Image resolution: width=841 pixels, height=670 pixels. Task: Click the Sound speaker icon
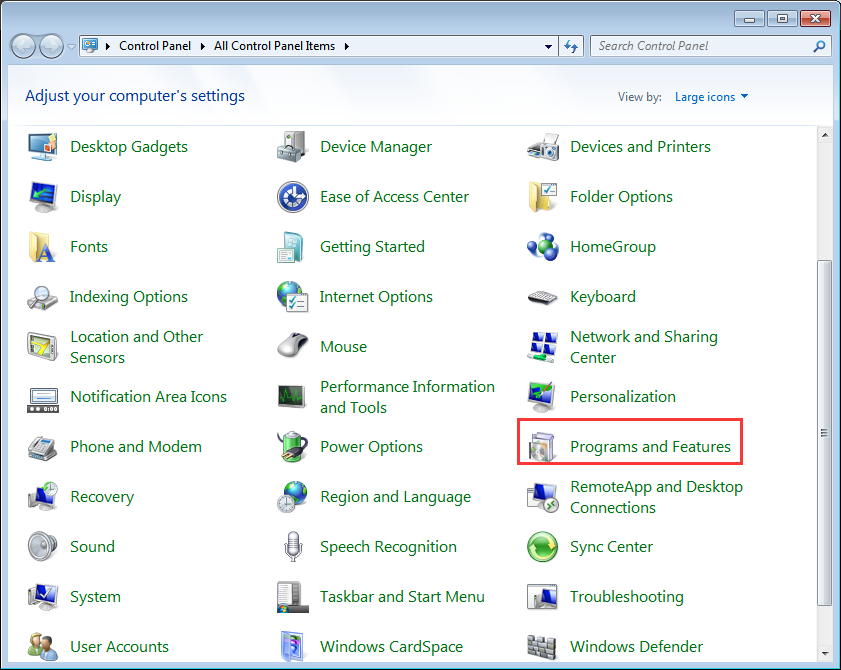(x=42, y=547)
